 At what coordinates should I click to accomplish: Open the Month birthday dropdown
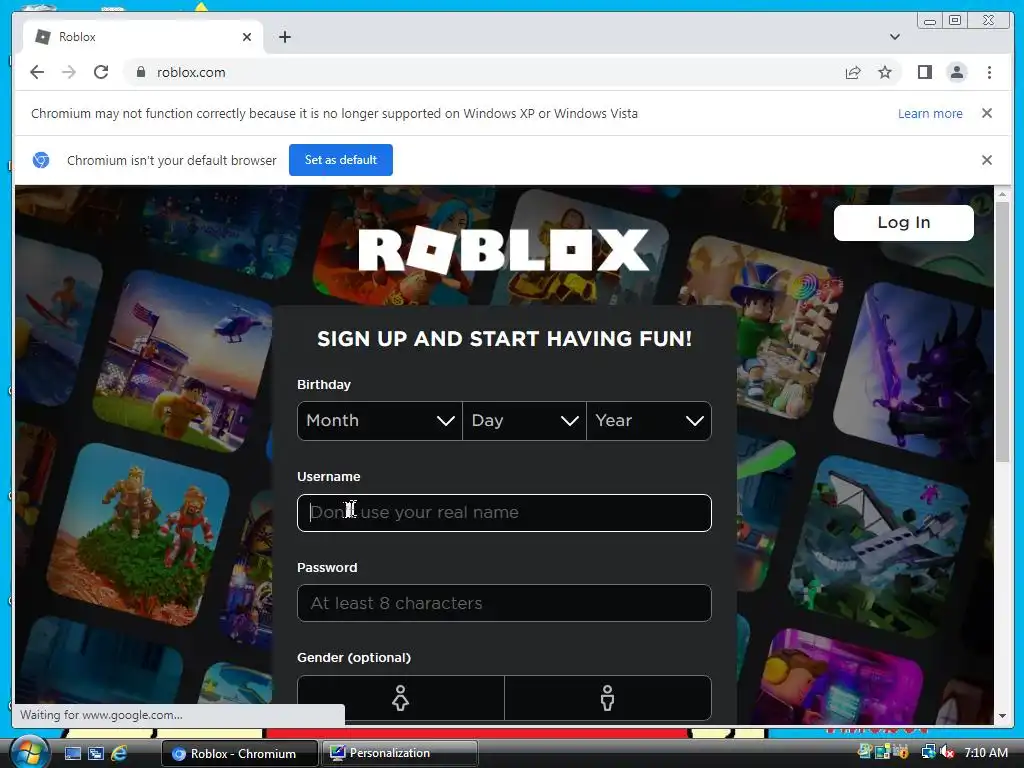tap(379, 421)
